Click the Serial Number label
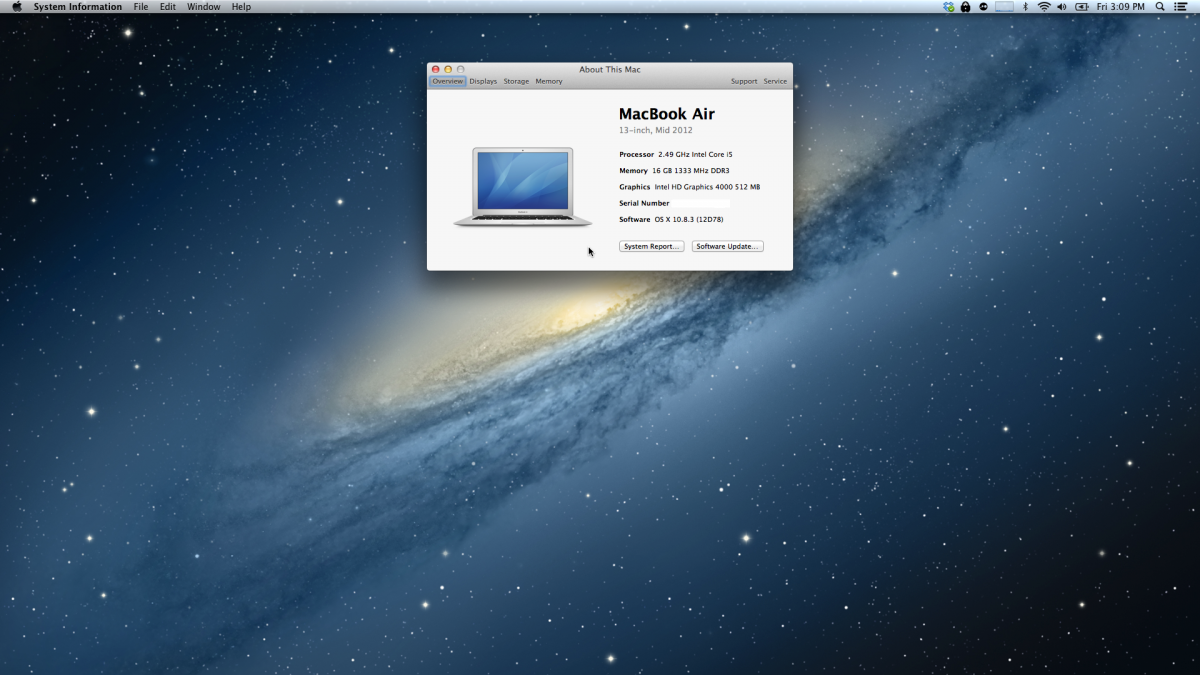Viewport: 1200px width, 675px height. [x=644, y=203]
